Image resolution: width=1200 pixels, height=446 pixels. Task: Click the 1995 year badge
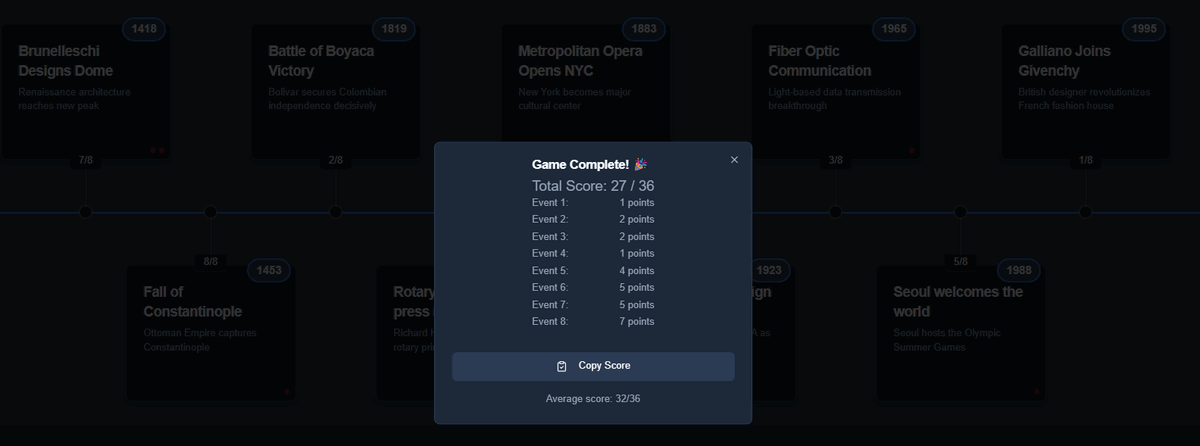[x=1144, y=29]
